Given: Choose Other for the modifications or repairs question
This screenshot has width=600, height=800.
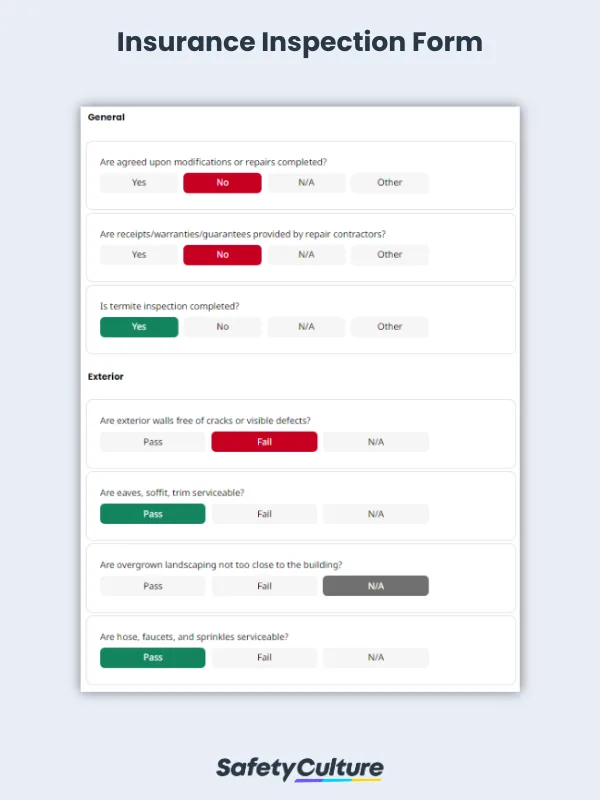Looking at the screenshot, I should tap(389, 182).
